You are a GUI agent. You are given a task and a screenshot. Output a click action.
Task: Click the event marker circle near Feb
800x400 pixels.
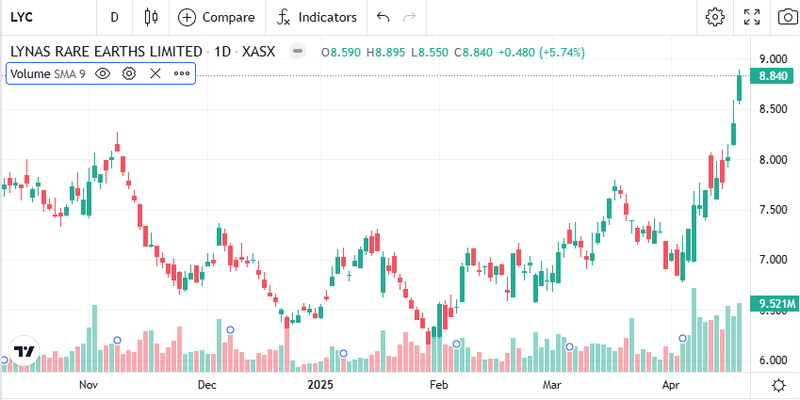[457, 344]
